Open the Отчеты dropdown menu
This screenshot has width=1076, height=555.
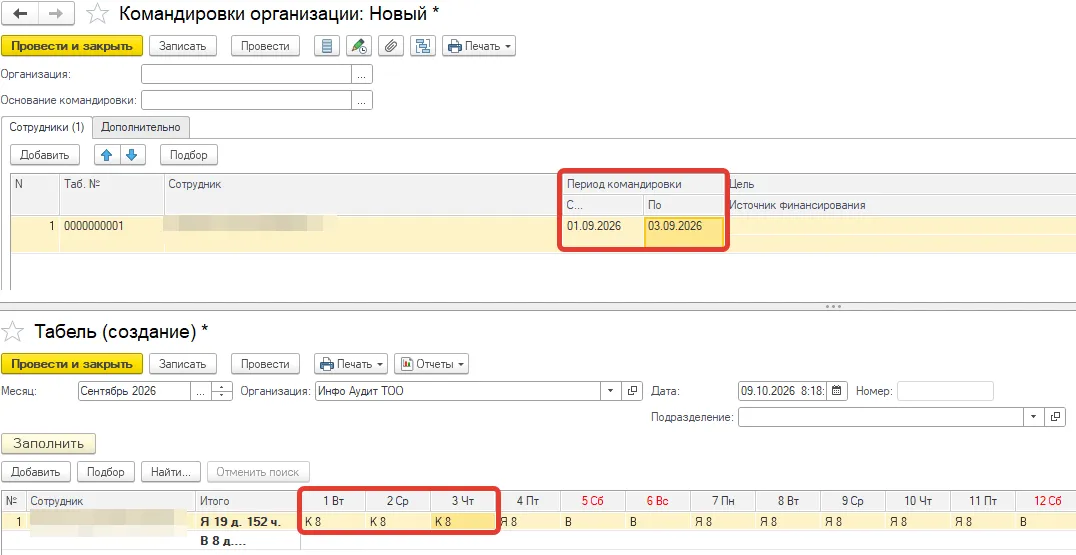click(432, 364)
